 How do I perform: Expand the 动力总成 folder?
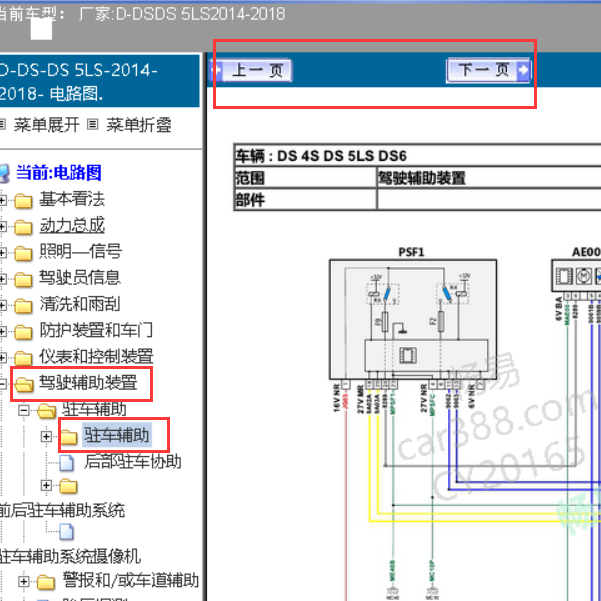pyautogui.click(x=3, y=227)
